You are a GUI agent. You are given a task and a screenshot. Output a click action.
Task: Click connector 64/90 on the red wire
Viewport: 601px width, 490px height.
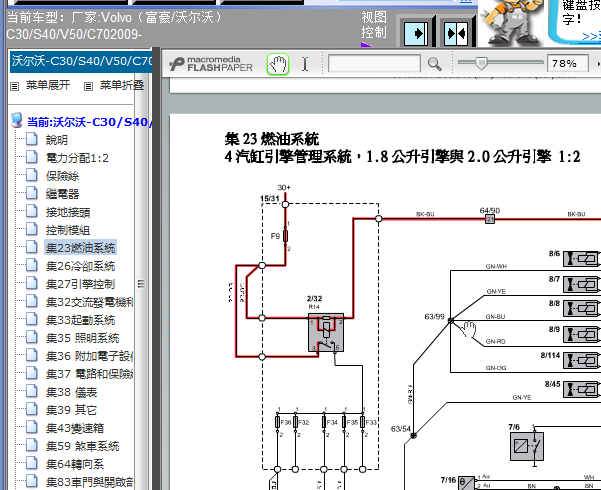click(x=490, y=219)
